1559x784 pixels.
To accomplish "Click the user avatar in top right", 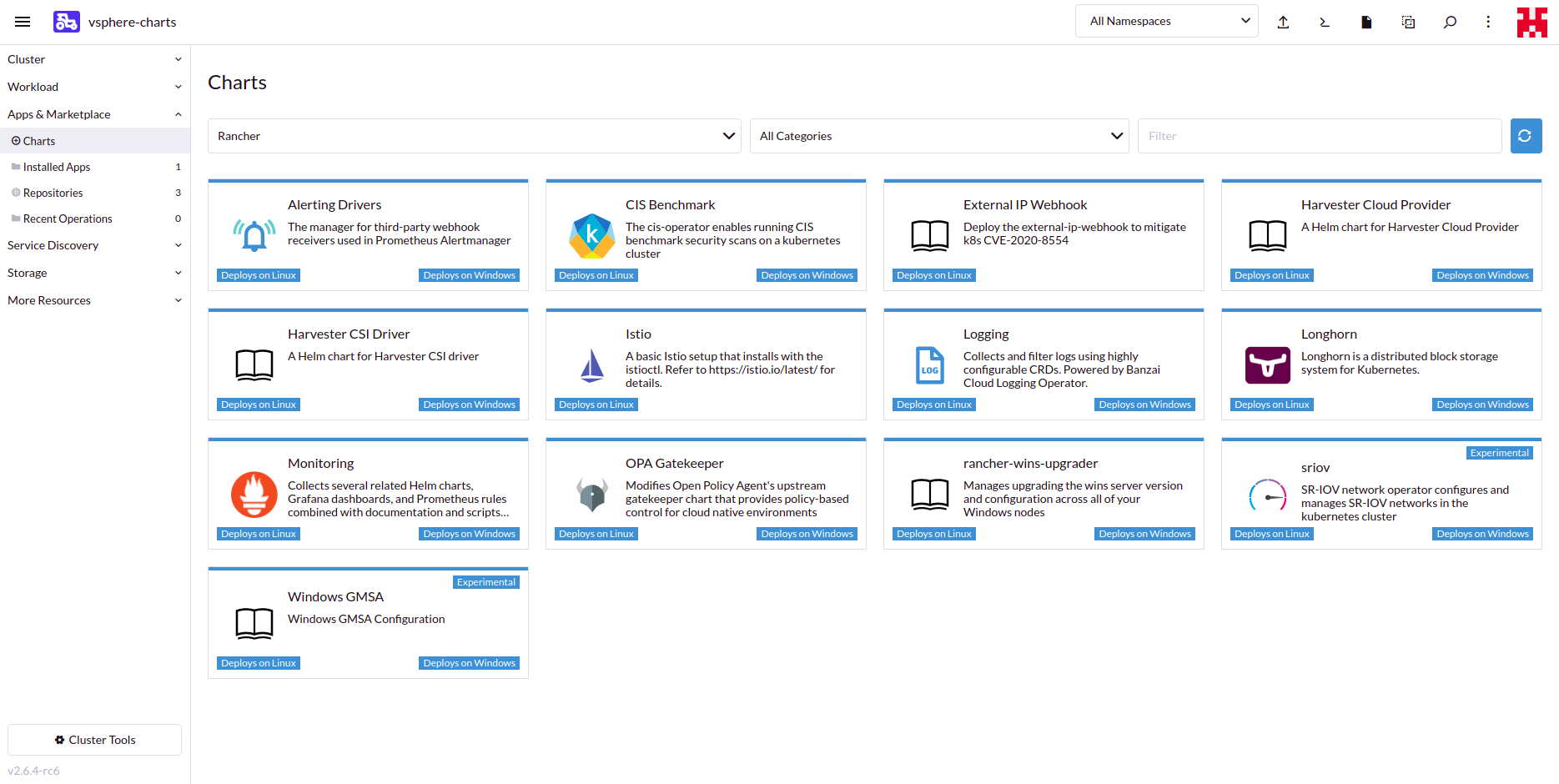I will pos(1531,23).
